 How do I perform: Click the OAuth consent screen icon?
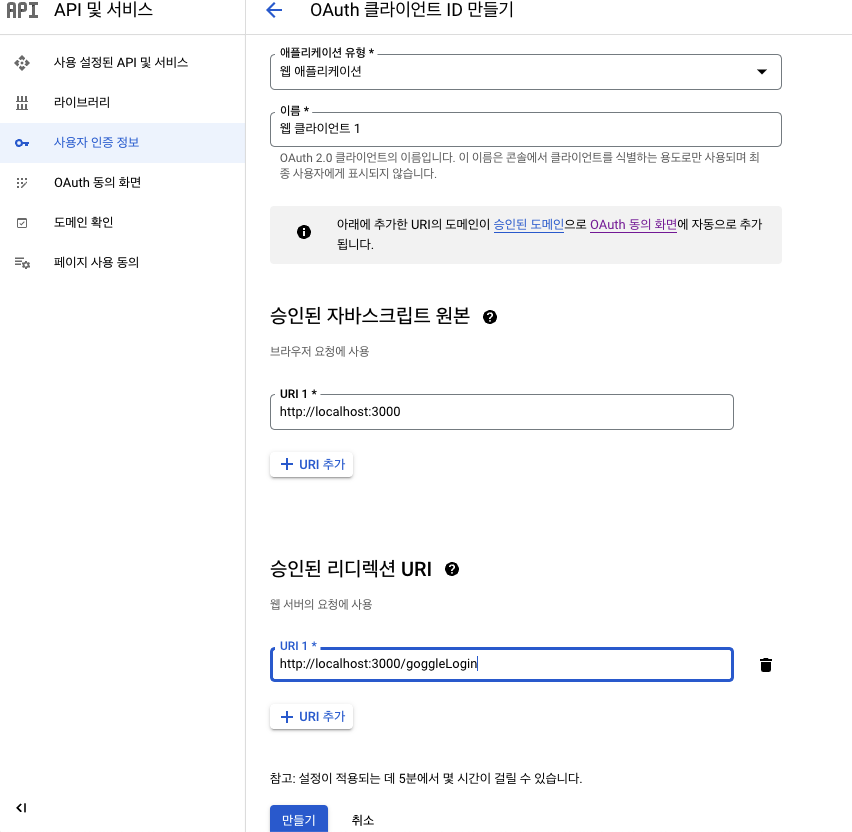[x=22, y=183]
